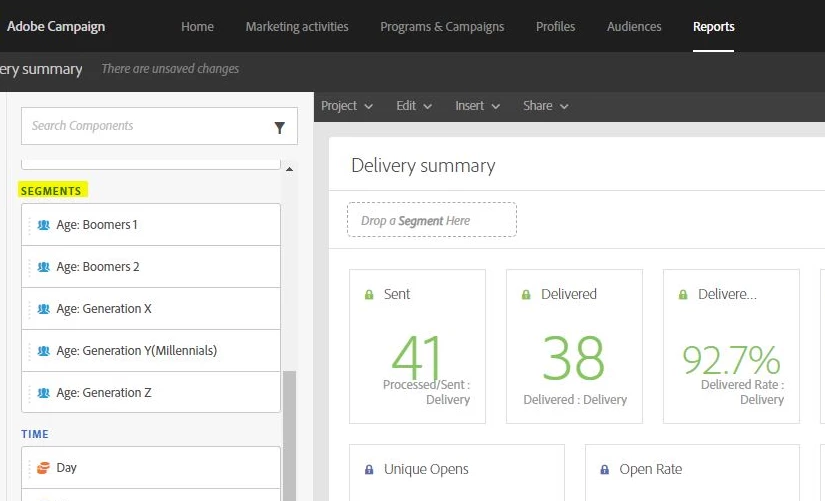Click the lock icon on Unique Opens card
The width and height of the screenshot is (825, 501).
click(x=369, y=469)
